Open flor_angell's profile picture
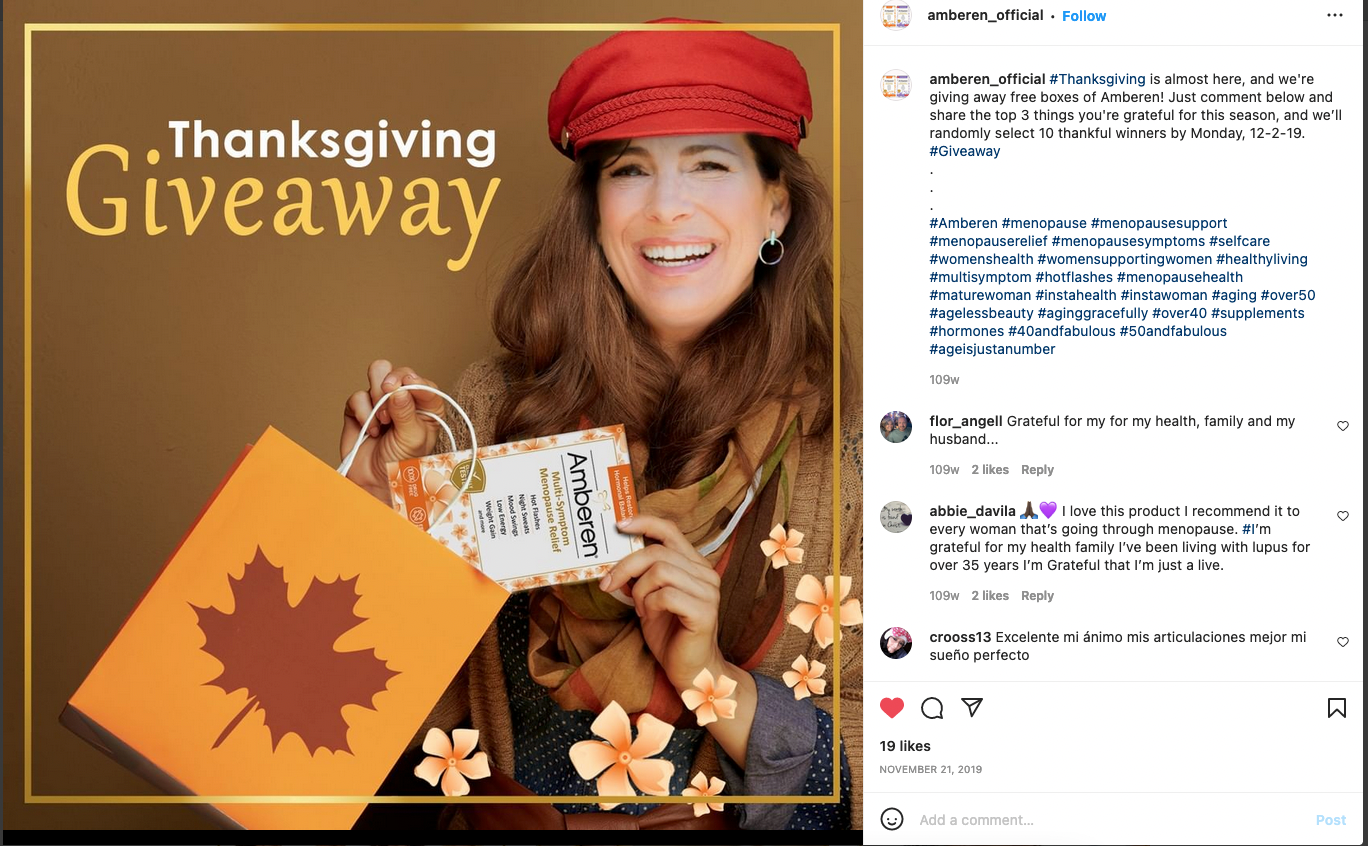This screenshot has height=846, width=1368. click(x=895, y=427)
